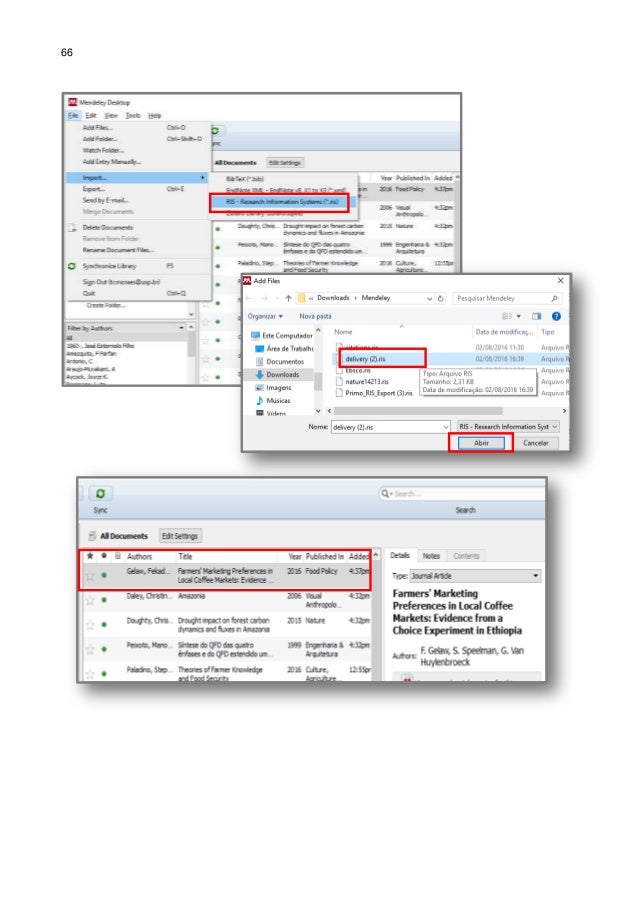Screen dimensions: 638x903
Task: Click the blue help icon in Add Files dialog
Action: pyautogui.click(x=556, y=316)
